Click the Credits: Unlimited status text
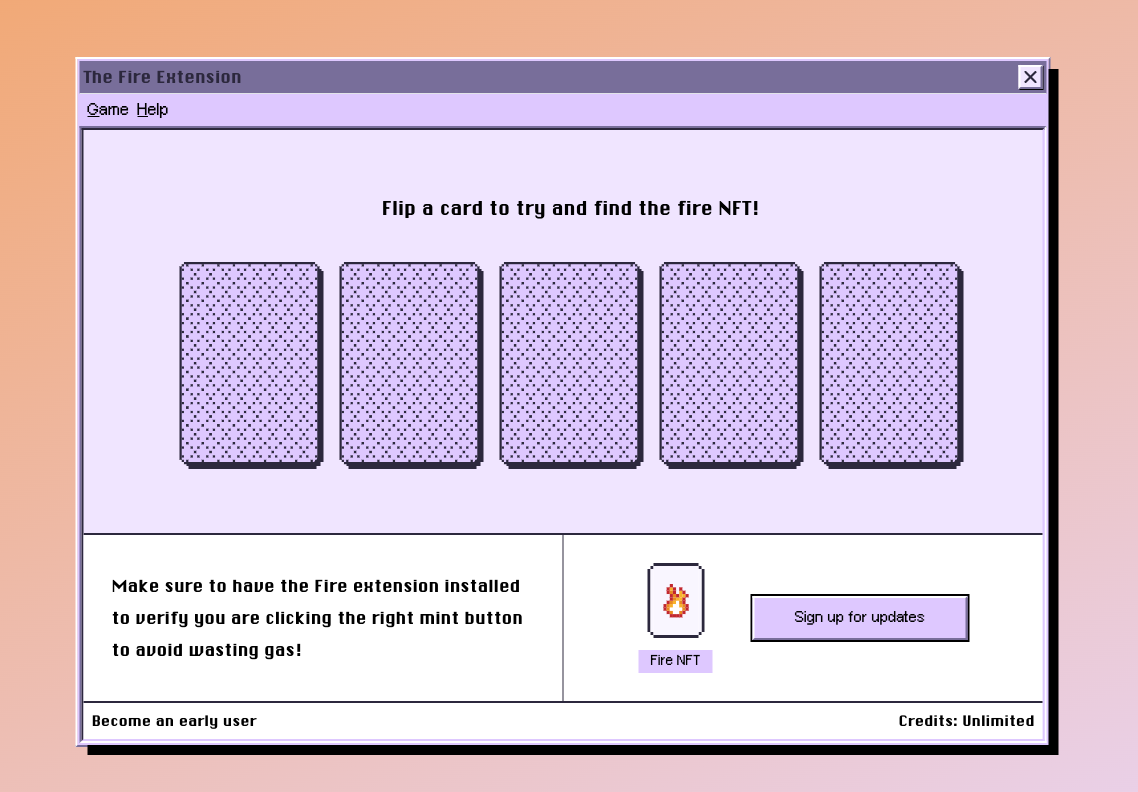The image size is (1138, 792). click(x=966, y=721)
